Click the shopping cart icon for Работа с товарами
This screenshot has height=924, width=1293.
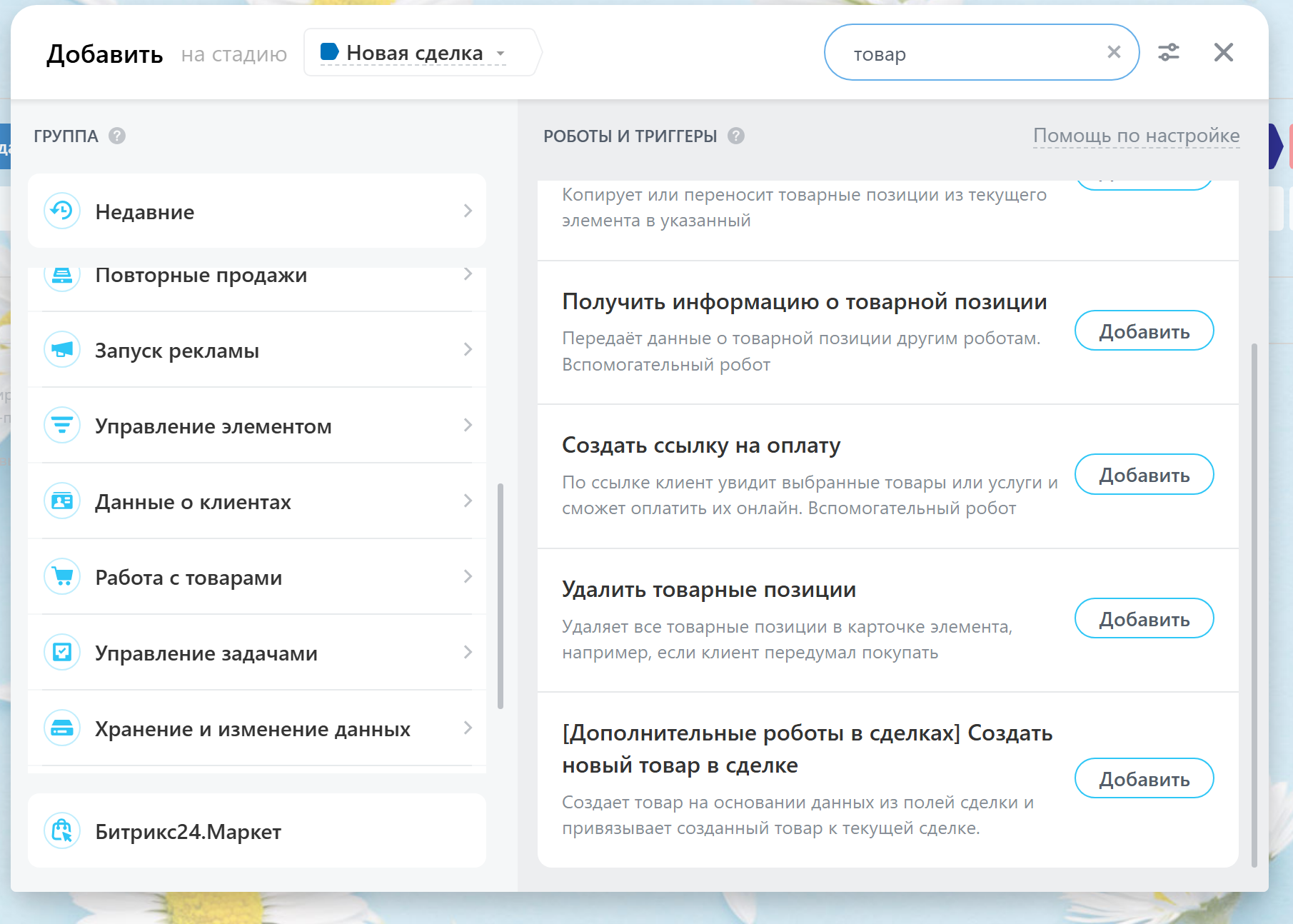coord(62,577)
